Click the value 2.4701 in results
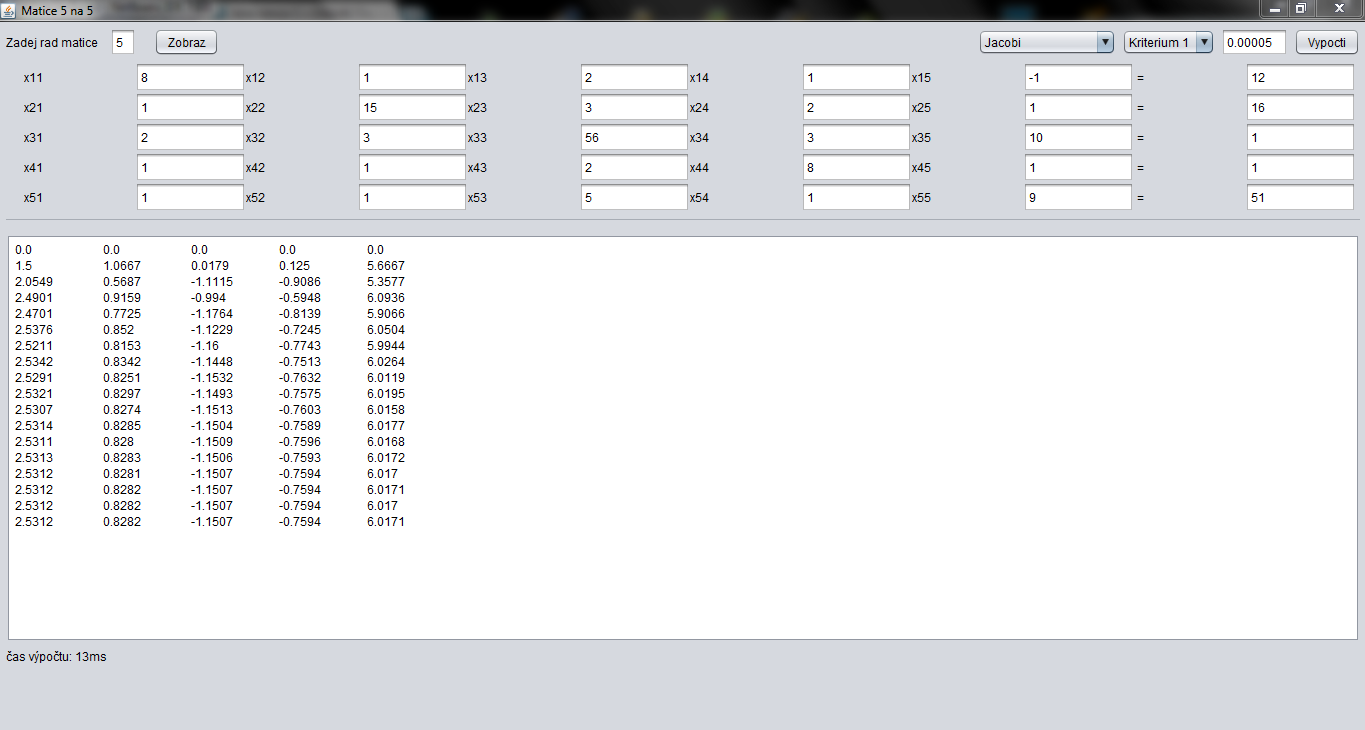 coord(34,314)
